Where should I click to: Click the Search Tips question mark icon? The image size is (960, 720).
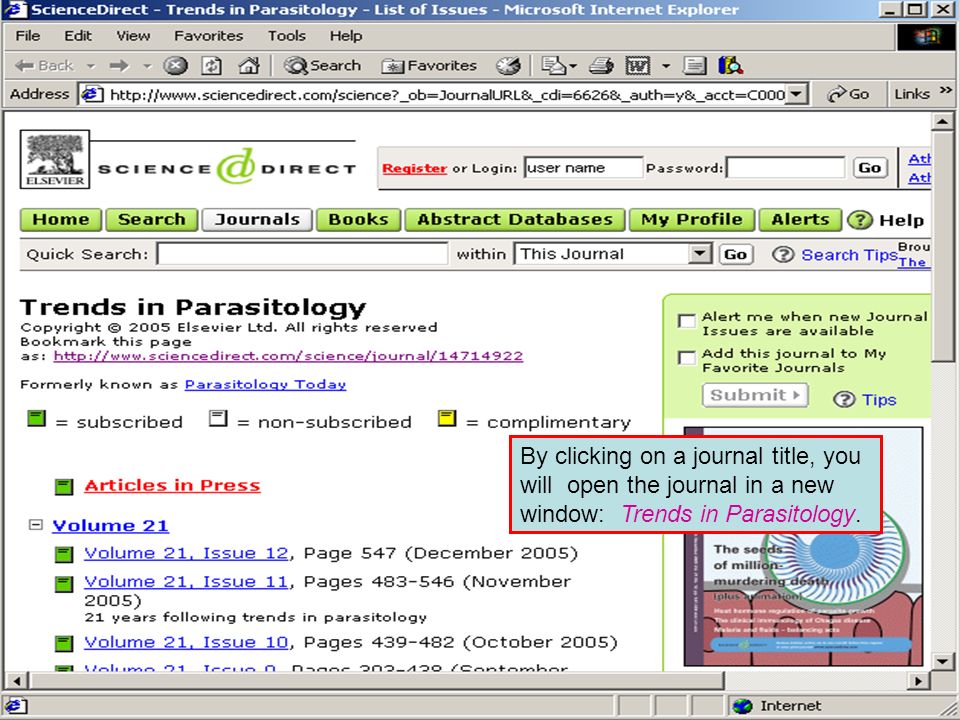(783, 254)
